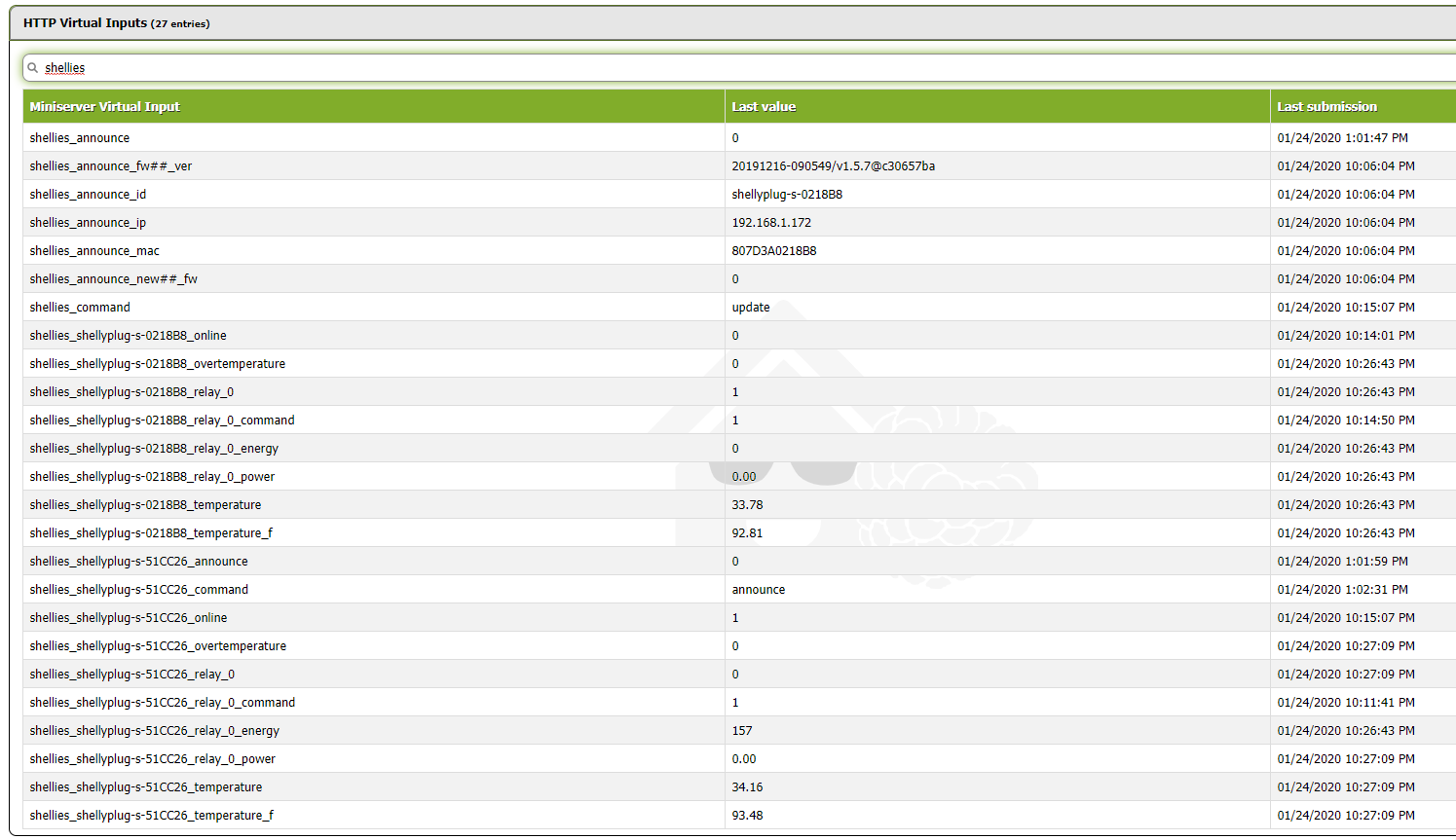Image resolution: width=1456 pixels, height=840 pixels.
Task: Select shellies_shellyplug-s-51CC26_overtemperature row
Action: coord(739,646)
